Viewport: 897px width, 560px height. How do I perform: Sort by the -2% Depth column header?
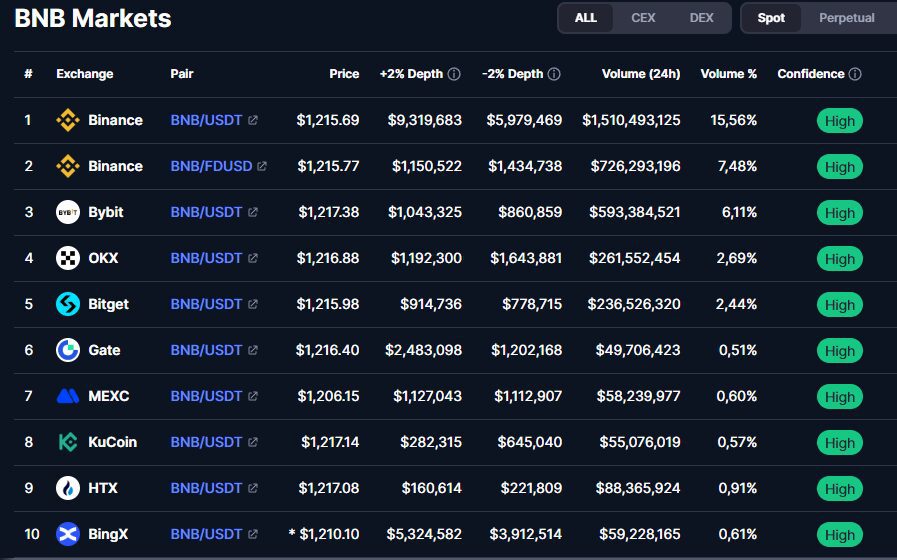(513, 74)
